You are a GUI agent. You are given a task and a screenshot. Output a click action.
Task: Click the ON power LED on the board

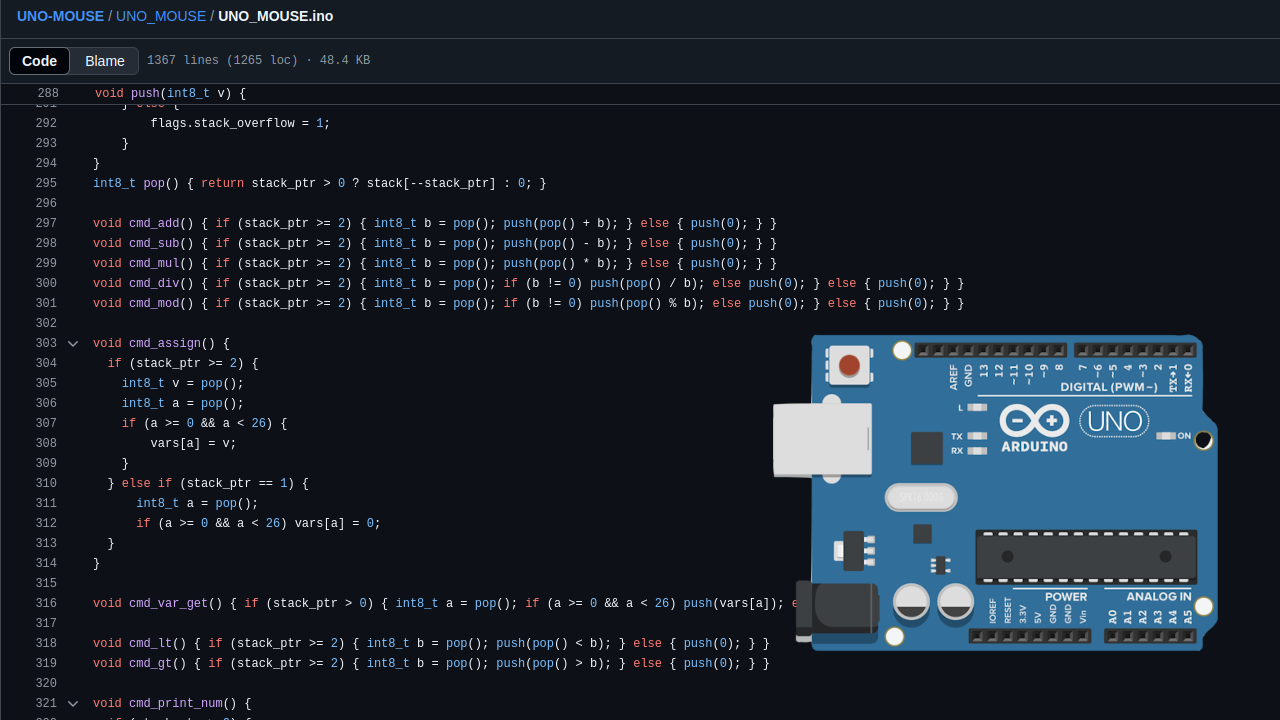point(1166,436)
